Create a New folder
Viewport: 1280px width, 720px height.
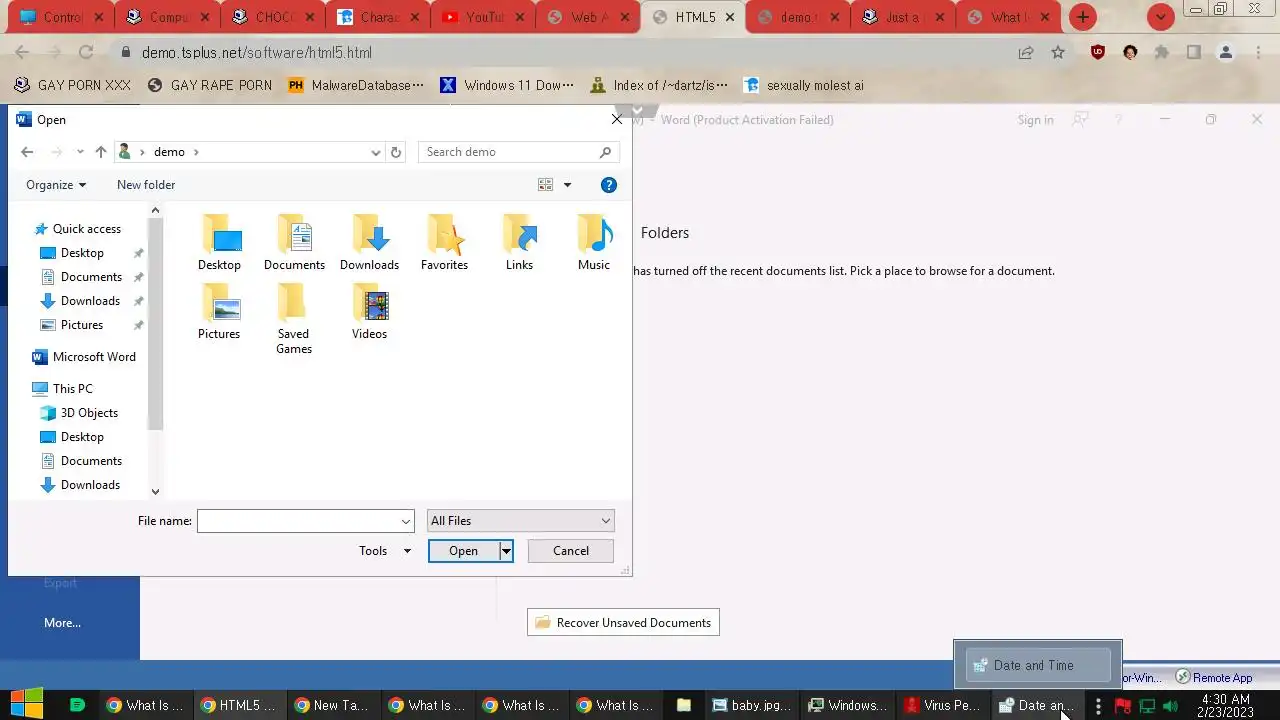pos(146,185)
